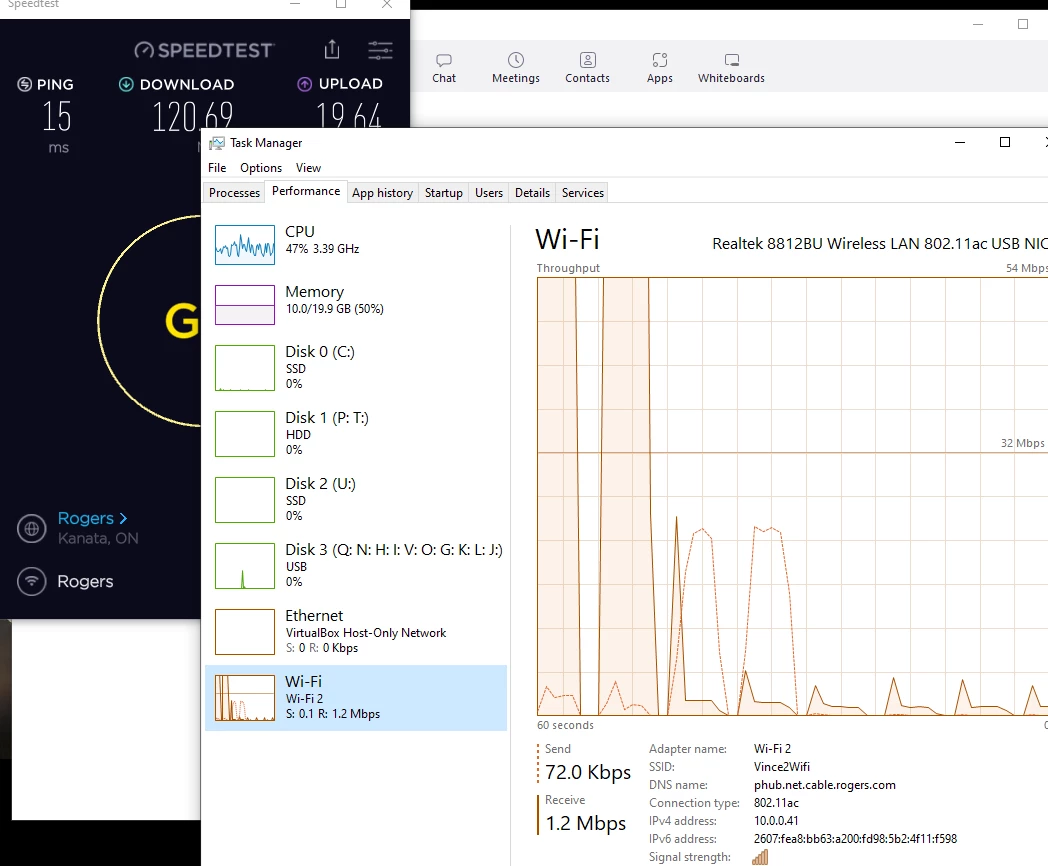Screen dimensions: 1048x866
Task: Select the Memory graph thumbnail
Action: coord(245,305)
